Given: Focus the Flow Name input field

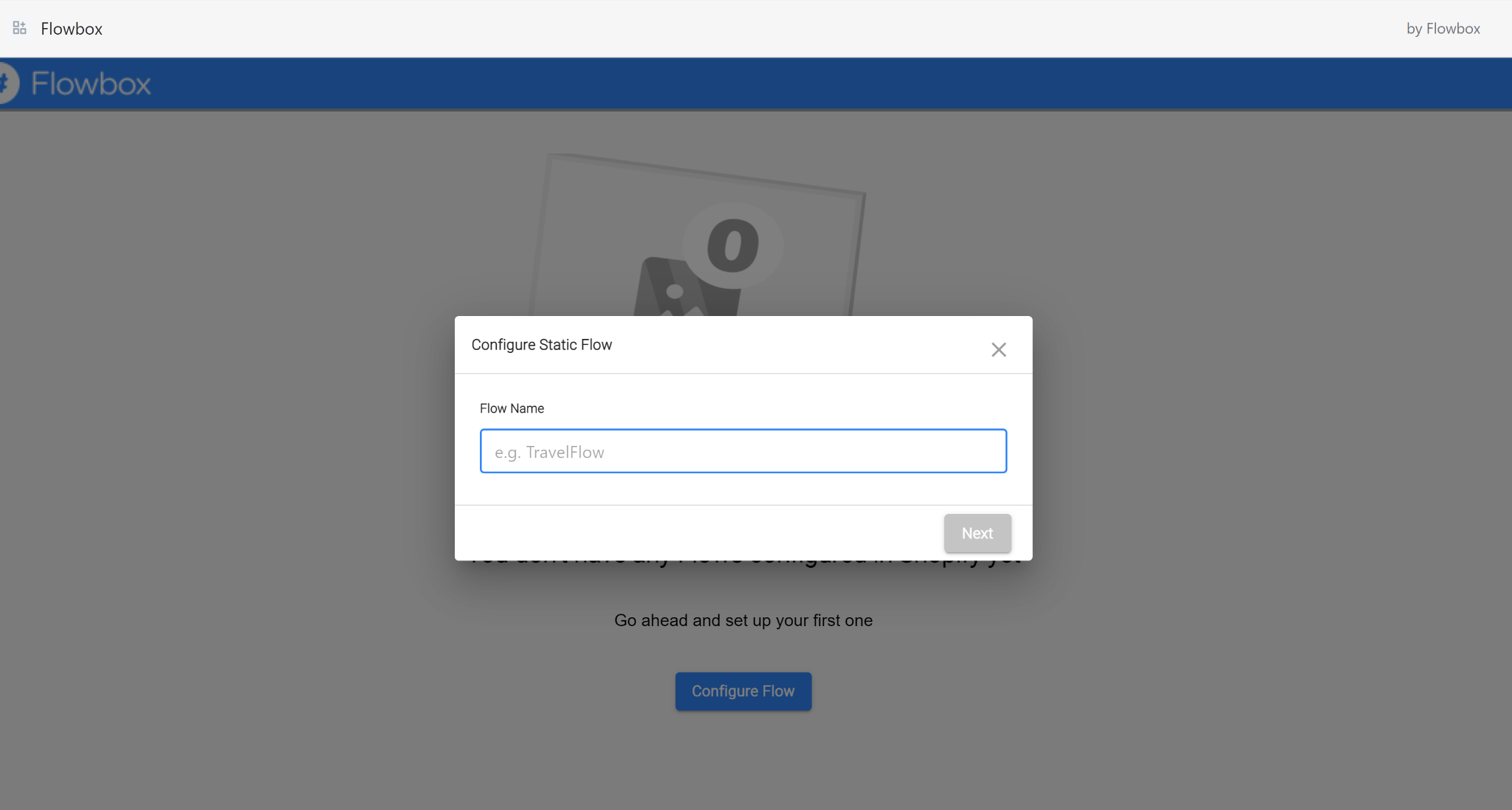Looking at the screenshot, I should [743, 451].
